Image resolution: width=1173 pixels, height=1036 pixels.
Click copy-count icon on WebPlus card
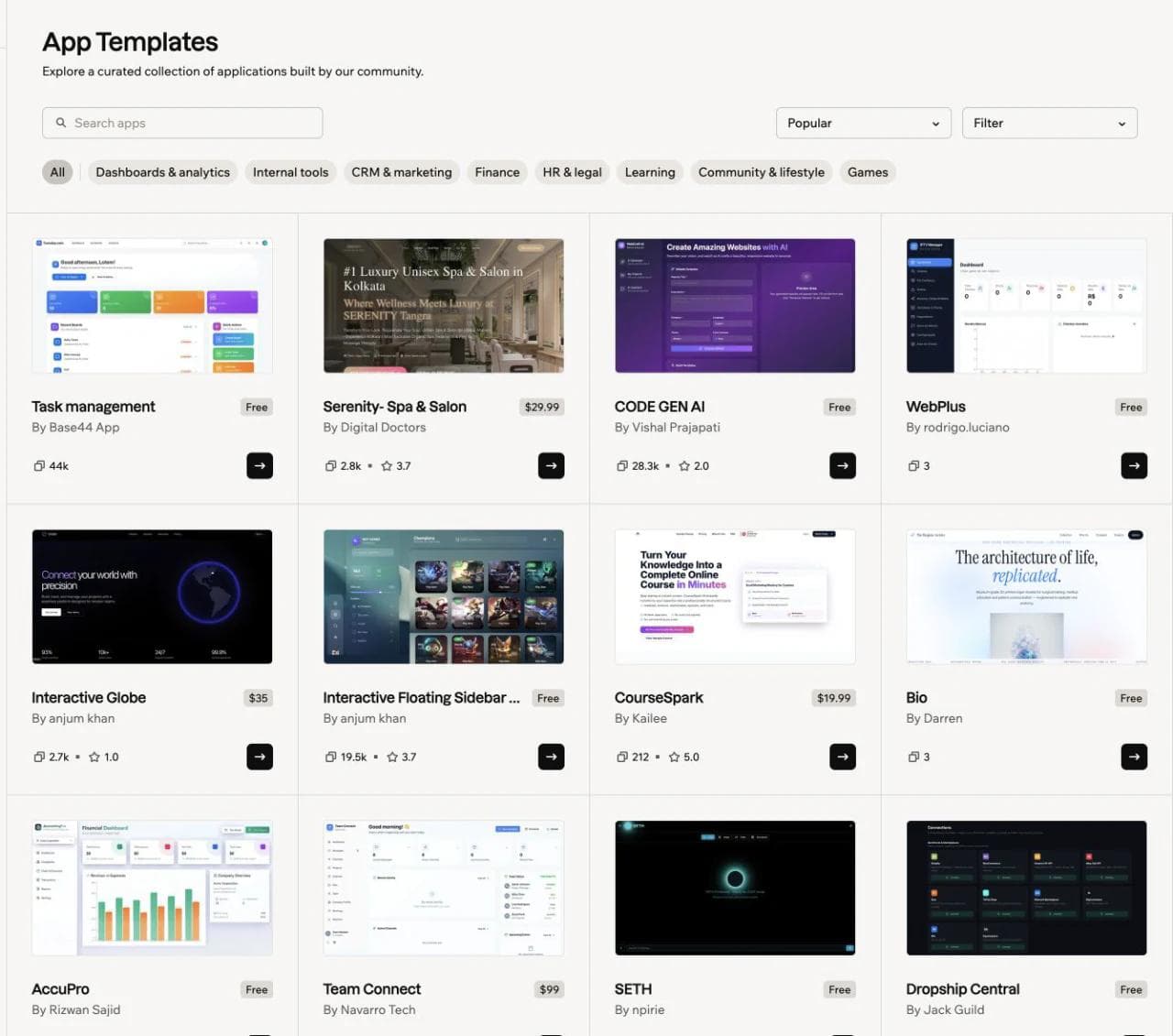pyautogui.click(x=914, y=465)
